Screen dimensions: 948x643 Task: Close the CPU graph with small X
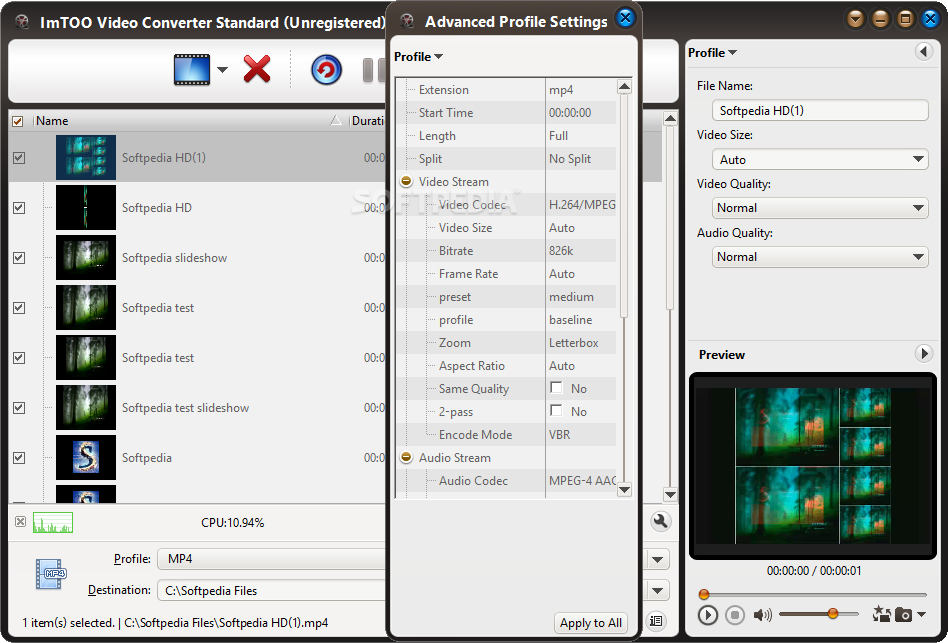[x=21, y=522]
